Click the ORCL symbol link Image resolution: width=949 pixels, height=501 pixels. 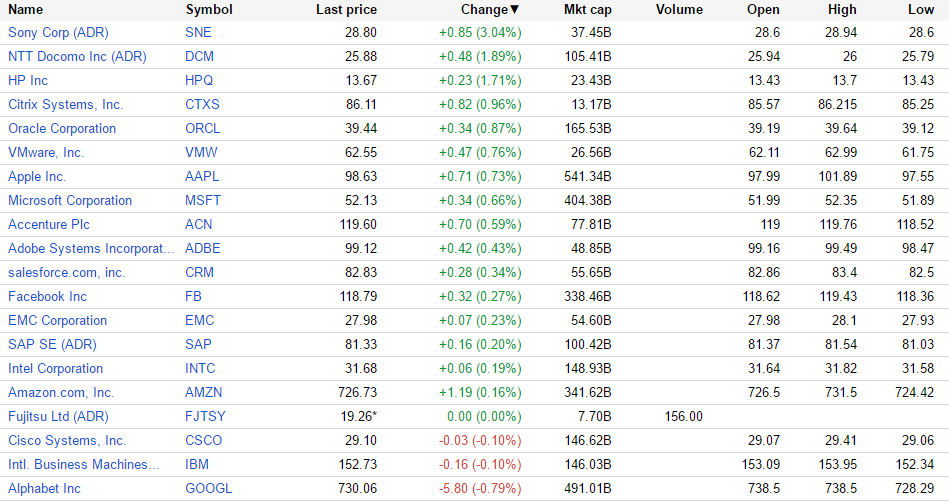pos(202,129)
